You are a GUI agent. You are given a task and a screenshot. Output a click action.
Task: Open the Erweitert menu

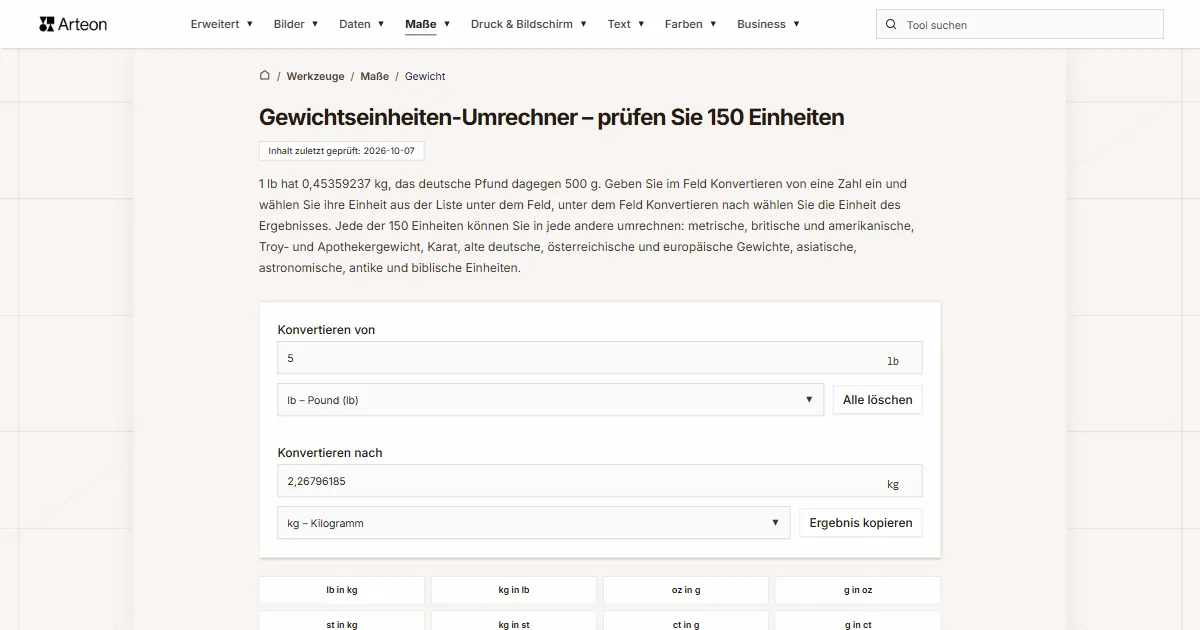(x=222, y=24)
